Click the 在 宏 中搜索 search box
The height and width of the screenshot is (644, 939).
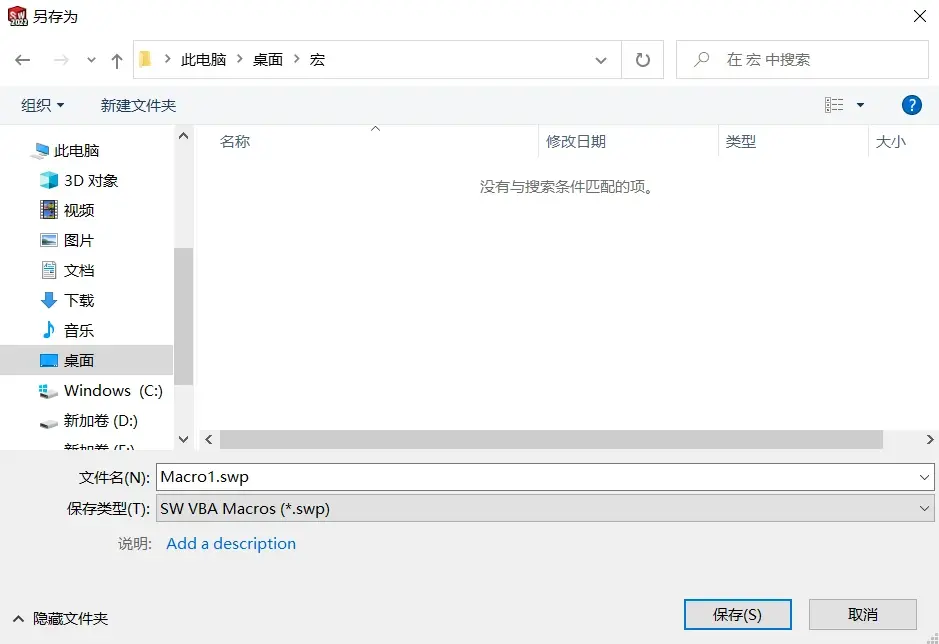point(802,59)
